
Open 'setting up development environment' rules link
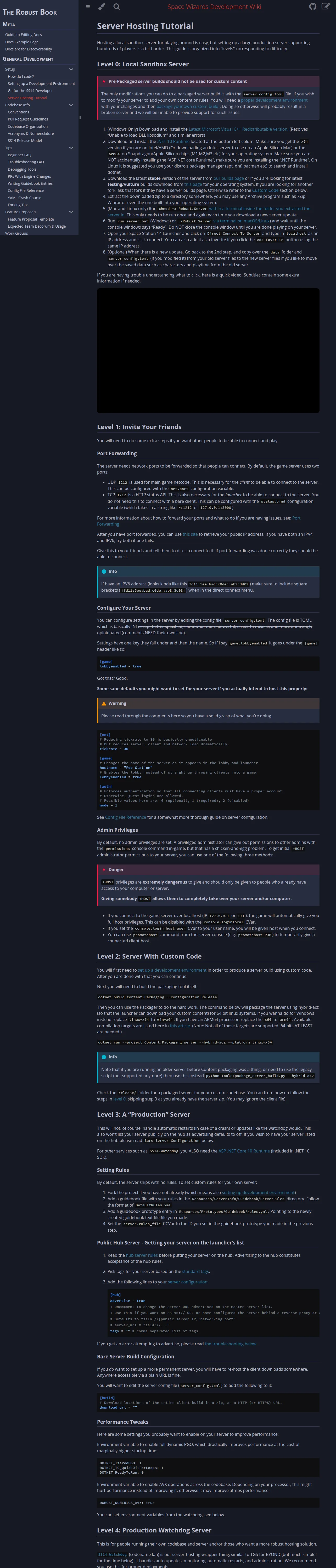tap(259, 1192)
